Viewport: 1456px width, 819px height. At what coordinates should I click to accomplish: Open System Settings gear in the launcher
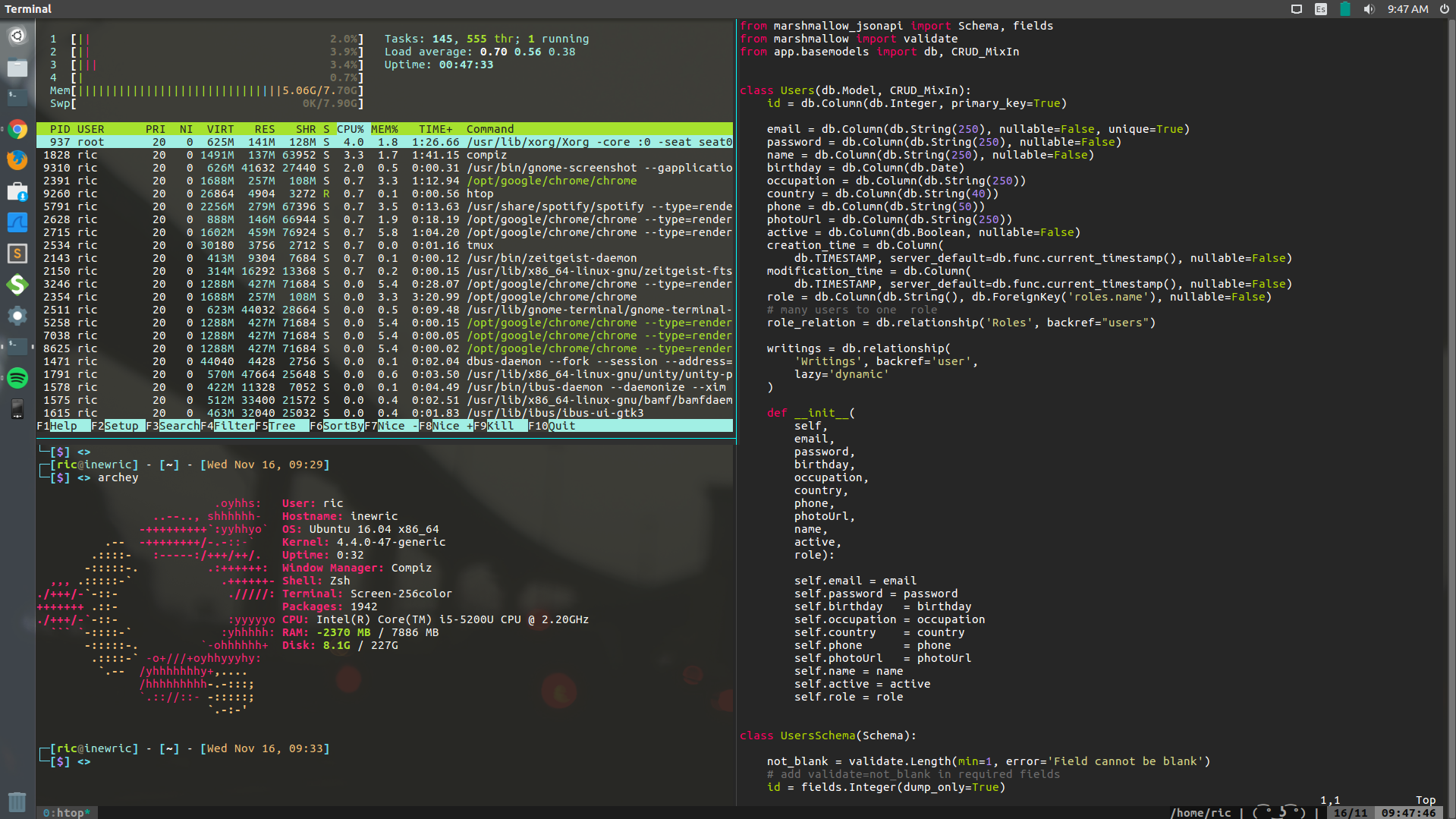click(17, 316)
